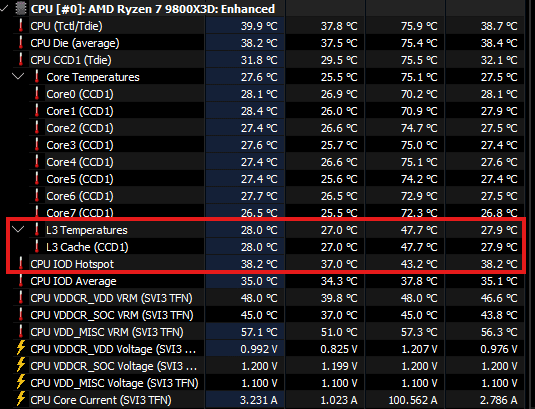
Task: Click lightning icon beside CPU VDDCR_SOC Voltage
Action: pyautogui.click(x=21, y=365)
